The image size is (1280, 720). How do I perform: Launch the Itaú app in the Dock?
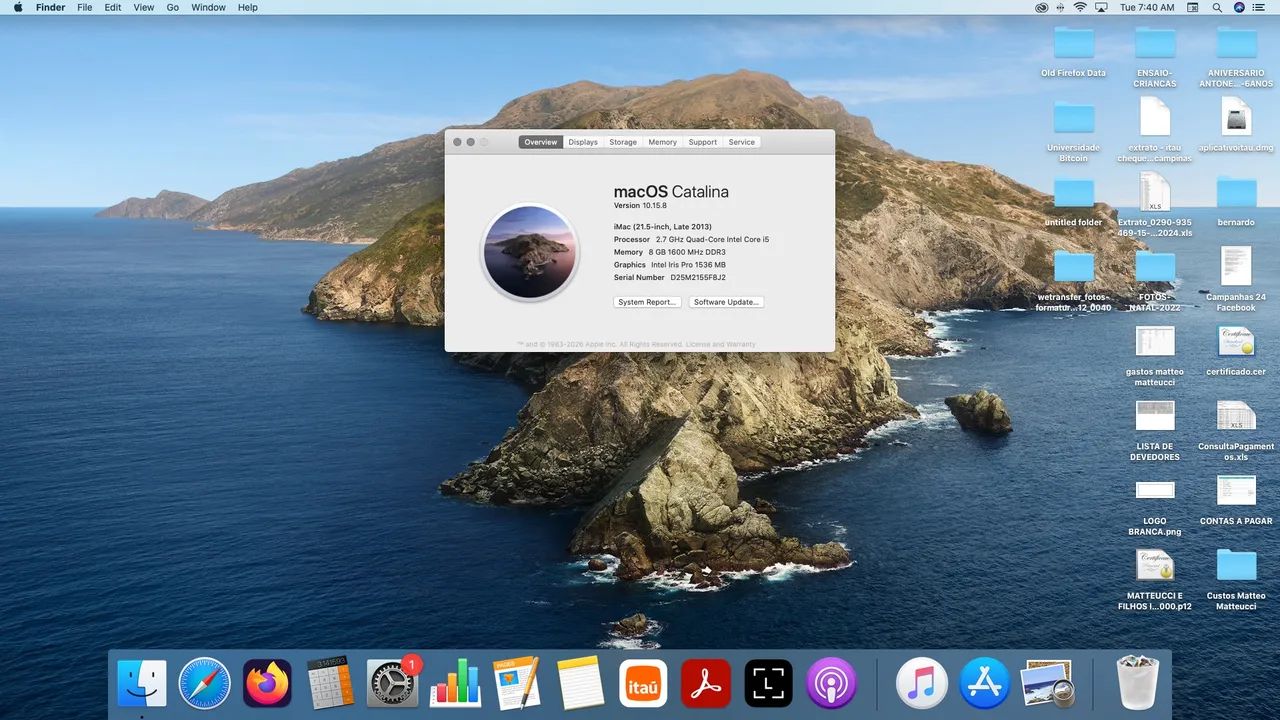(x=643, y=684)
